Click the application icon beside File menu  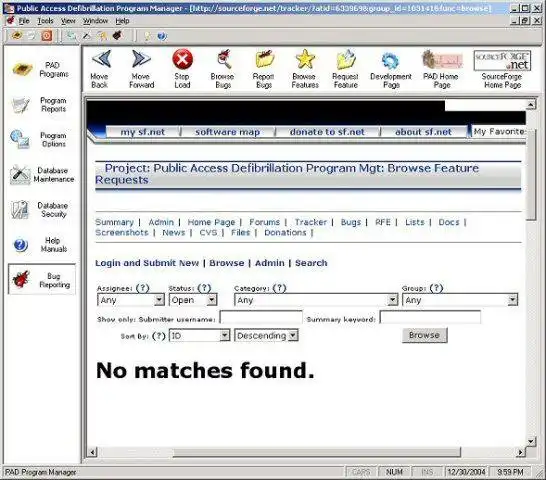[10, 21]
